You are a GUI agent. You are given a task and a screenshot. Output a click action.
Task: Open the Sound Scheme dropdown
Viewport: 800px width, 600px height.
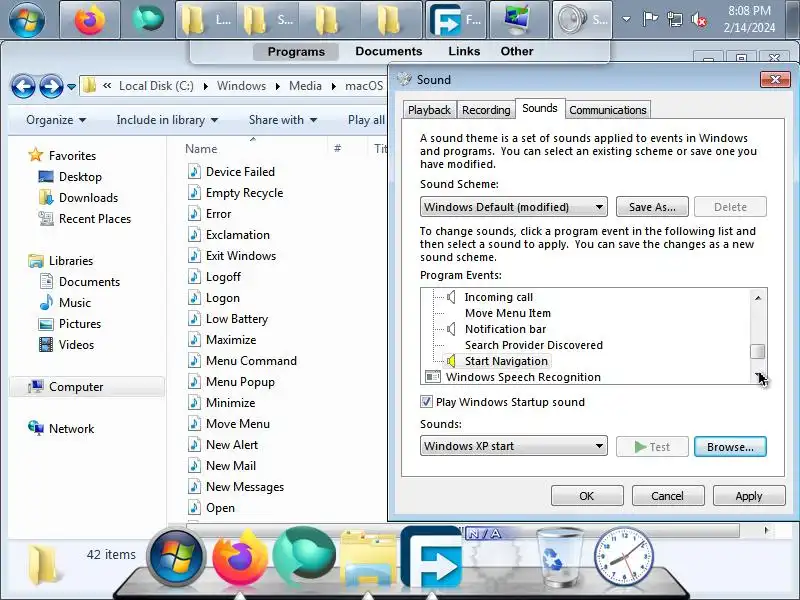513,207
